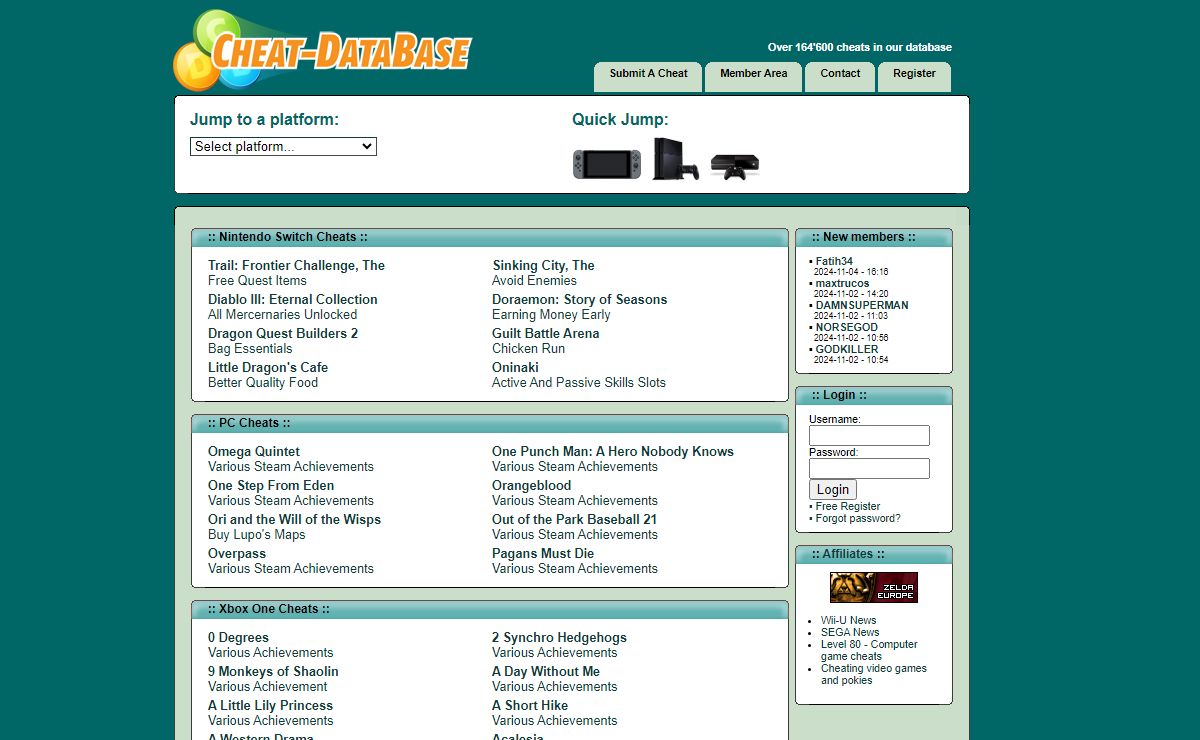1200x740 pixels.
Task: Jump to PlayStation 4 console icon
Action: (x=675, y=159)
